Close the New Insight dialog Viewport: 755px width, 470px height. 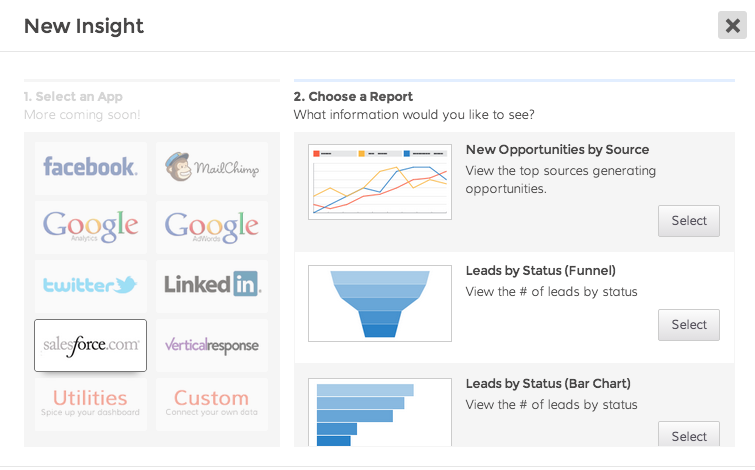(732, 26)
